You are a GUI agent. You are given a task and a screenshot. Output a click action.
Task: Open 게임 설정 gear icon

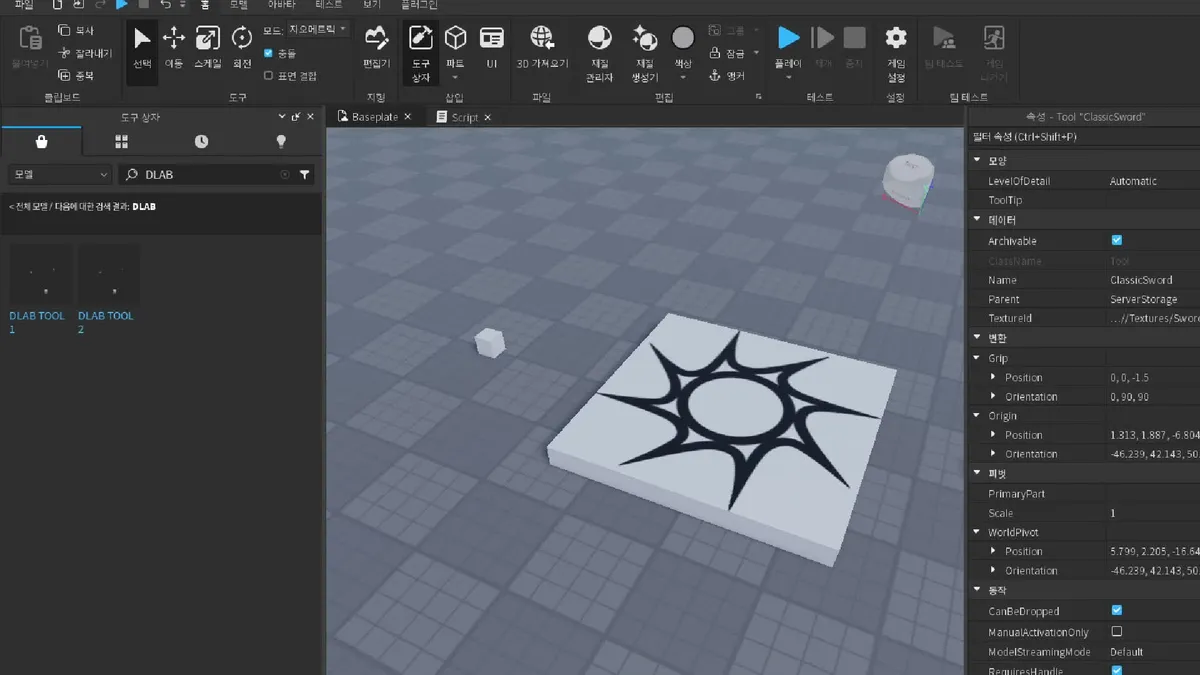coord(896,38)
